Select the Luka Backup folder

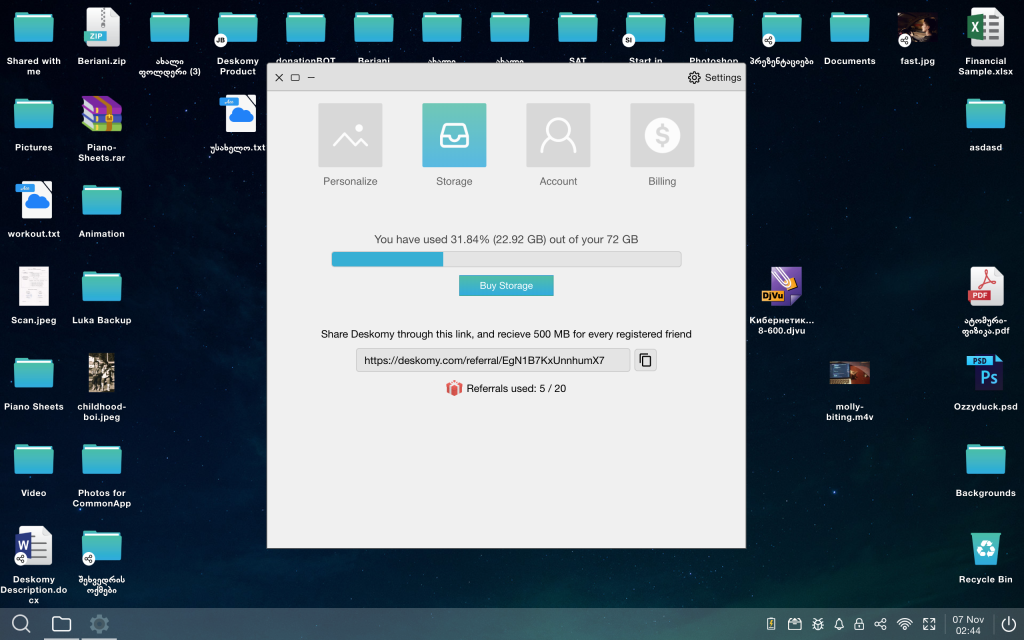pyautogui.click(x=102, y=296)
